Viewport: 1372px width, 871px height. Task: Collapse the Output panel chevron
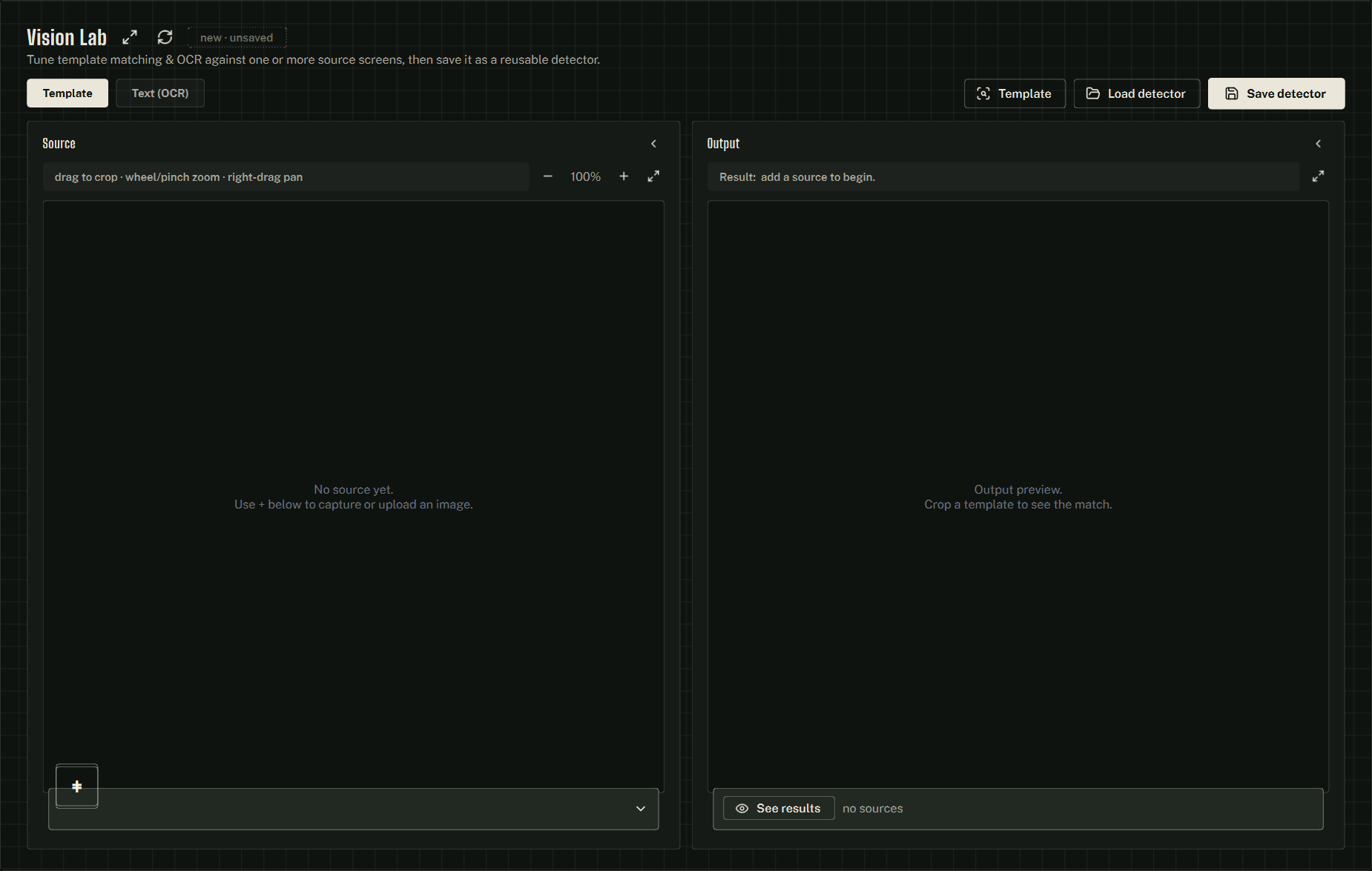tap(1318, 144)
